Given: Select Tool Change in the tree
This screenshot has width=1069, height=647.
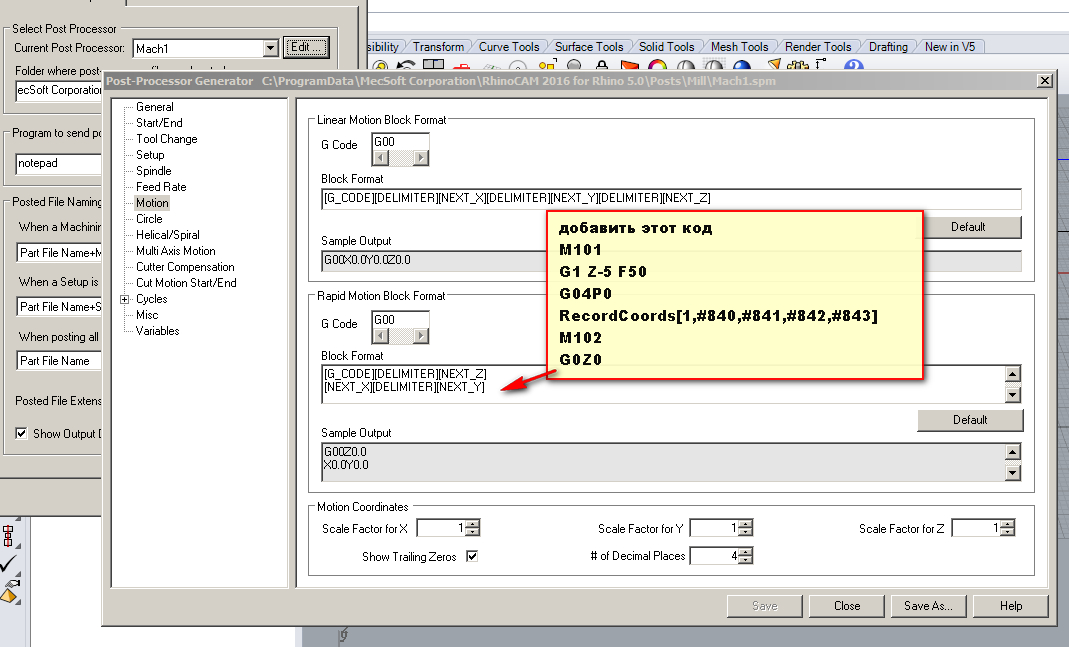Looking at the screenshot, I should (166, 139).
